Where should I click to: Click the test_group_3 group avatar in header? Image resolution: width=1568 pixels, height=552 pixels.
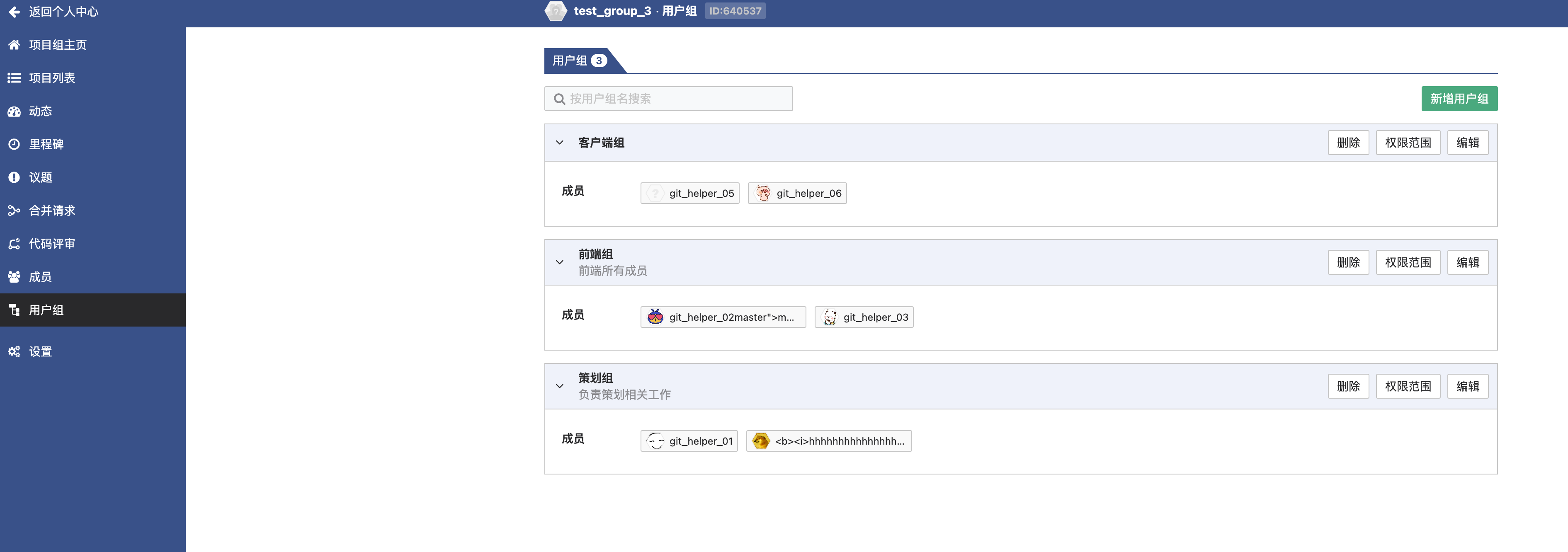555,11
